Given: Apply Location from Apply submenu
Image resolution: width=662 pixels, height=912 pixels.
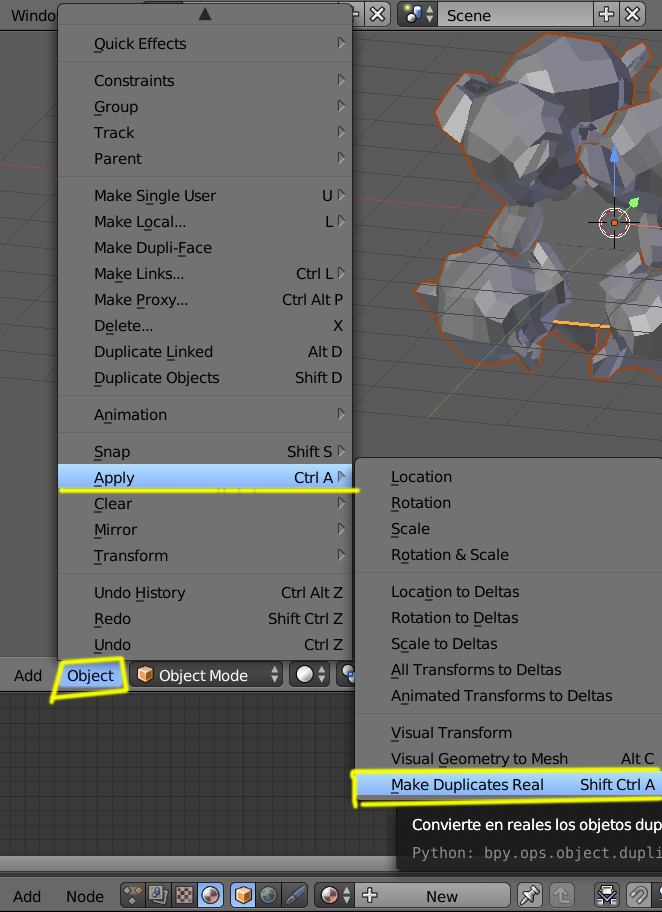Looking at the screenshot, I should click(x=509, y=476).
